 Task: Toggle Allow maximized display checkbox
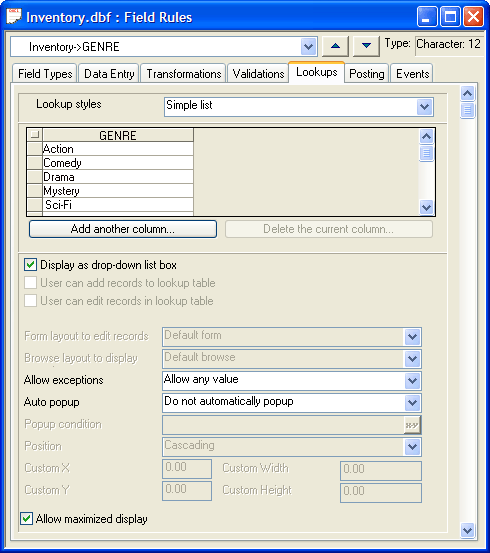(x=26, y=518)
